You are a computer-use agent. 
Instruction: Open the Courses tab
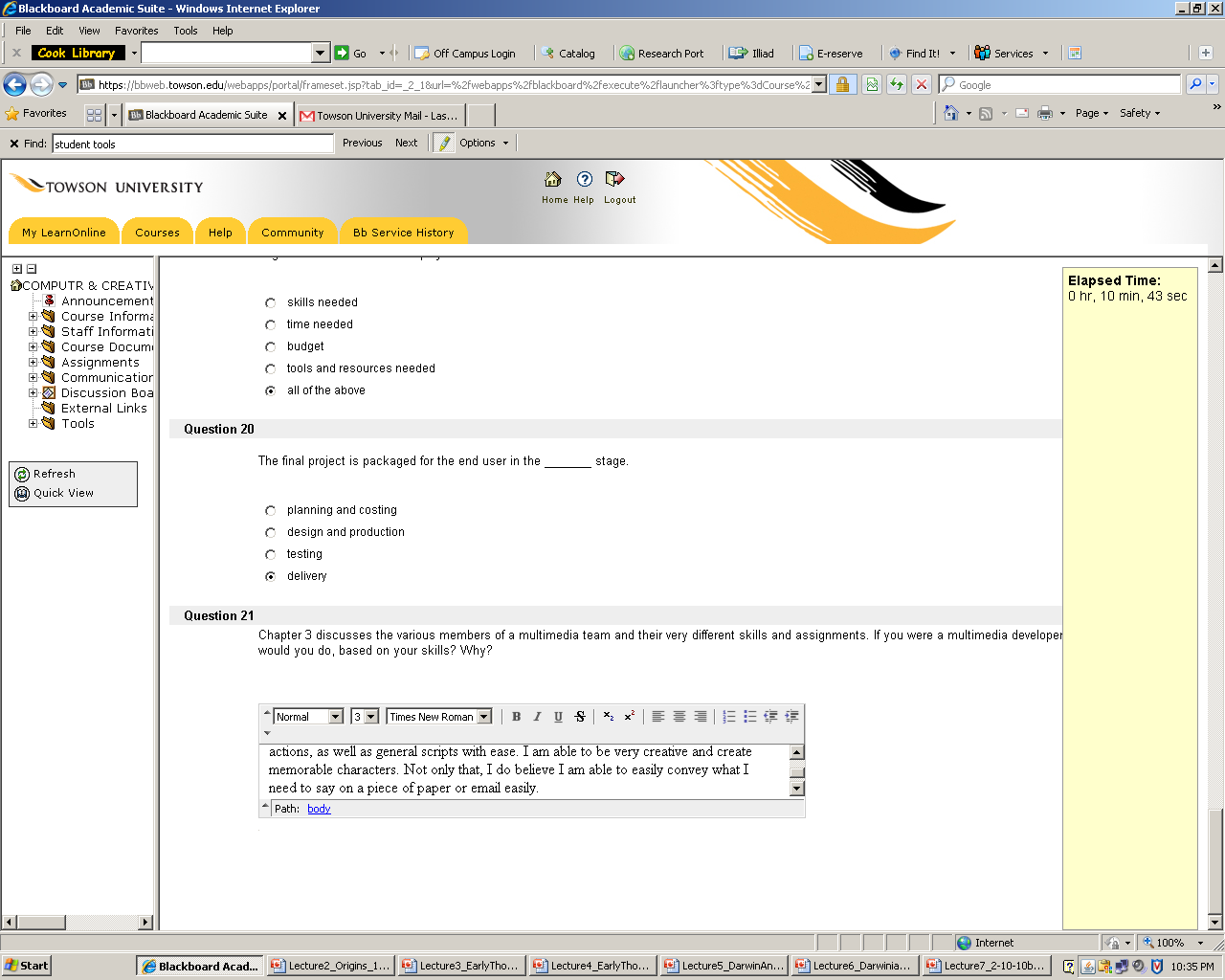pyautogui.click(x=157, y=233)
